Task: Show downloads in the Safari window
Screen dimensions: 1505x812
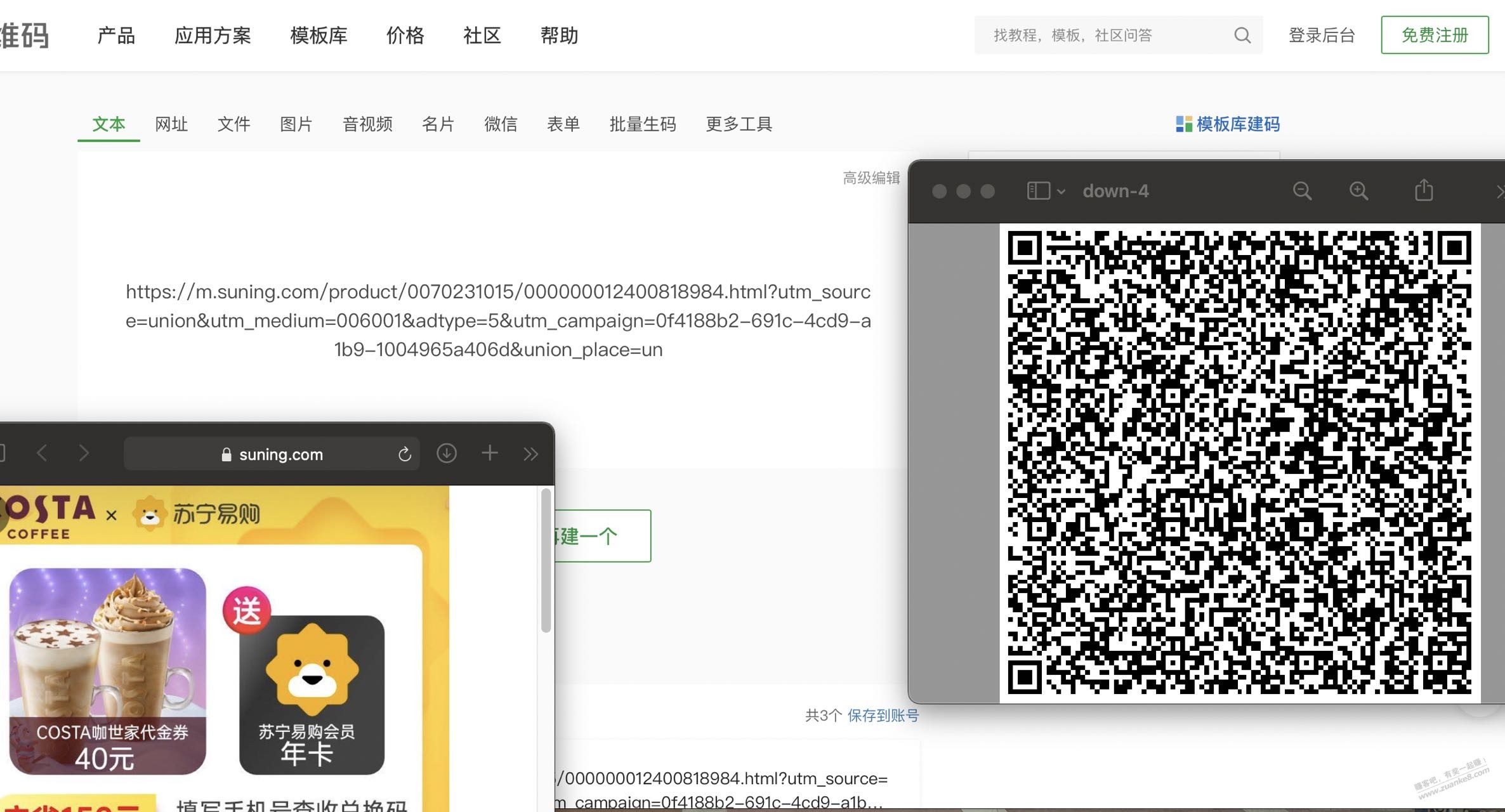Action: click(447, 453)
